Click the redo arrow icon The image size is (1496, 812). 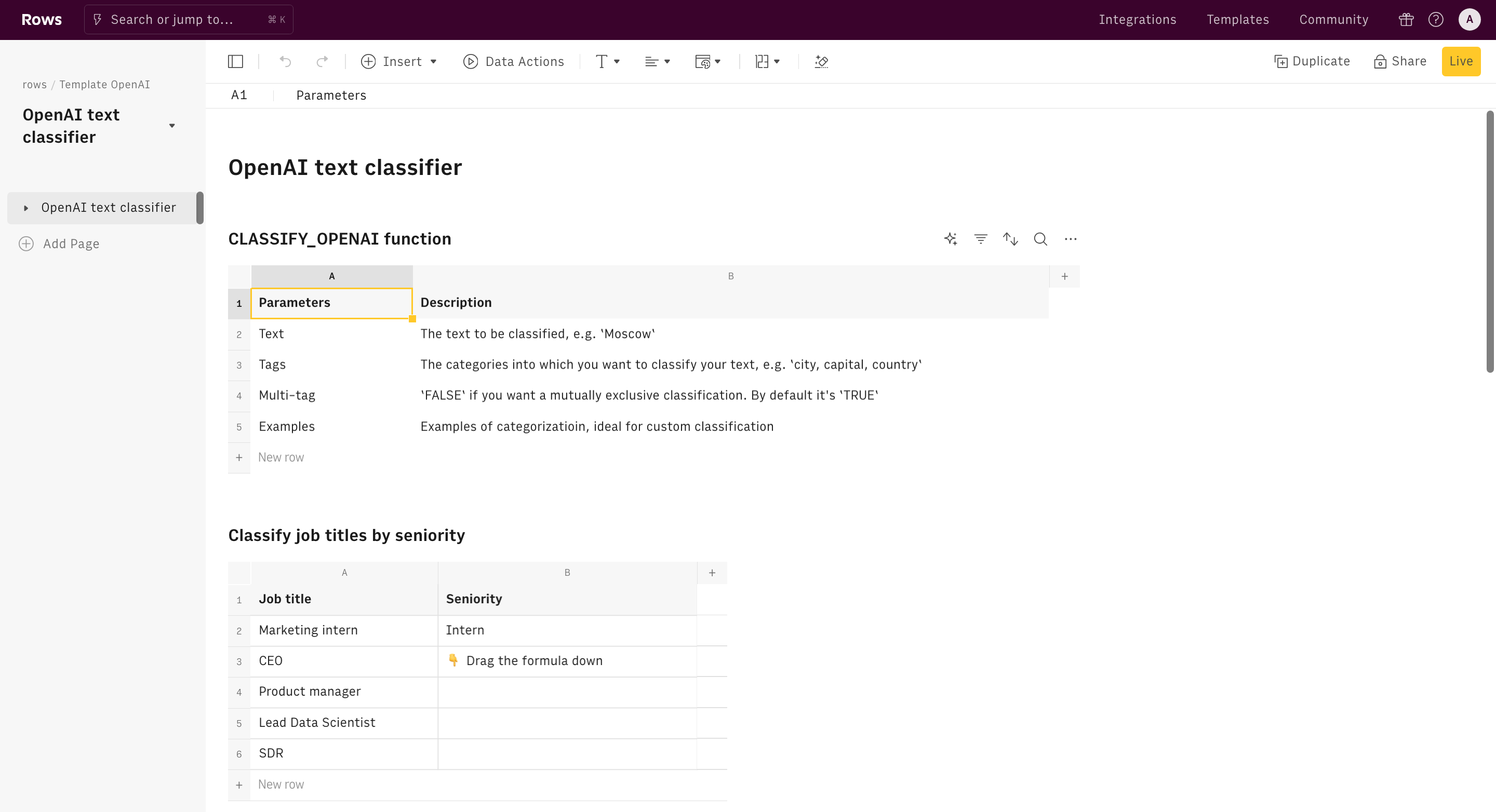(322, 62)
